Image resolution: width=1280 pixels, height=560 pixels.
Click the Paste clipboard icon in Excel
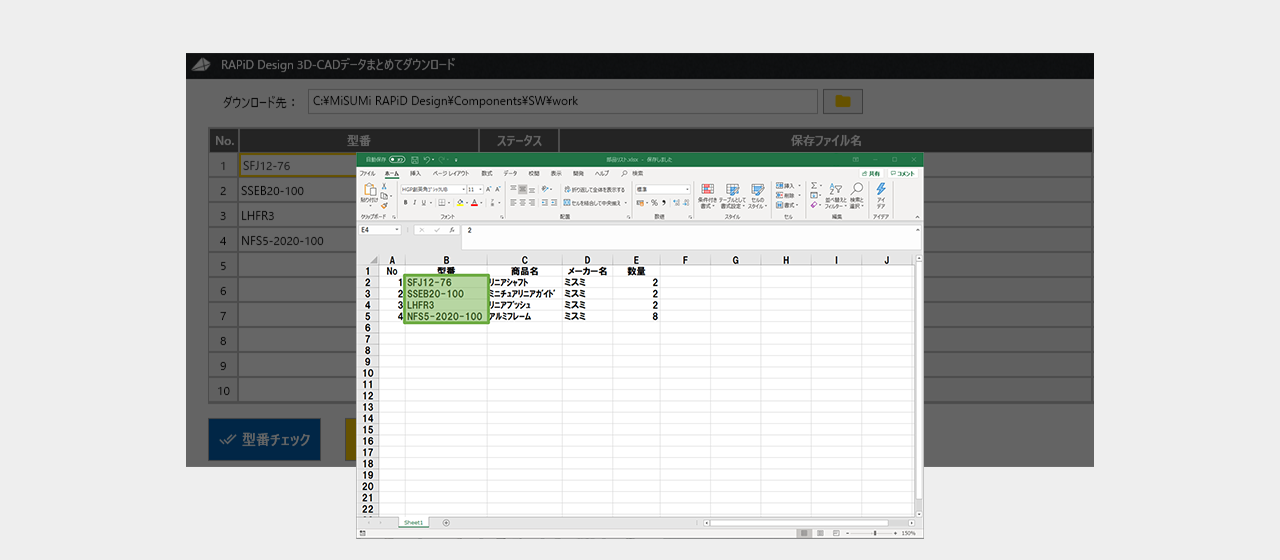370,190
